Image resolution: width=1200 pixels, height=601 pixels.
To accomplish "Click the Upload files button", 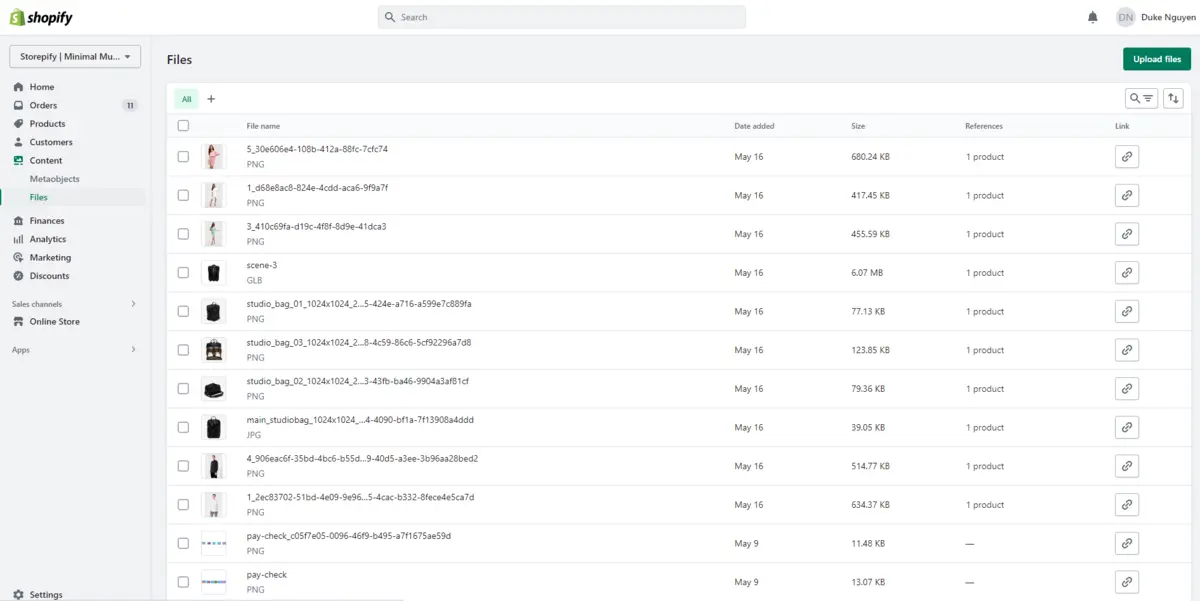I will (x=1156, y=59).
